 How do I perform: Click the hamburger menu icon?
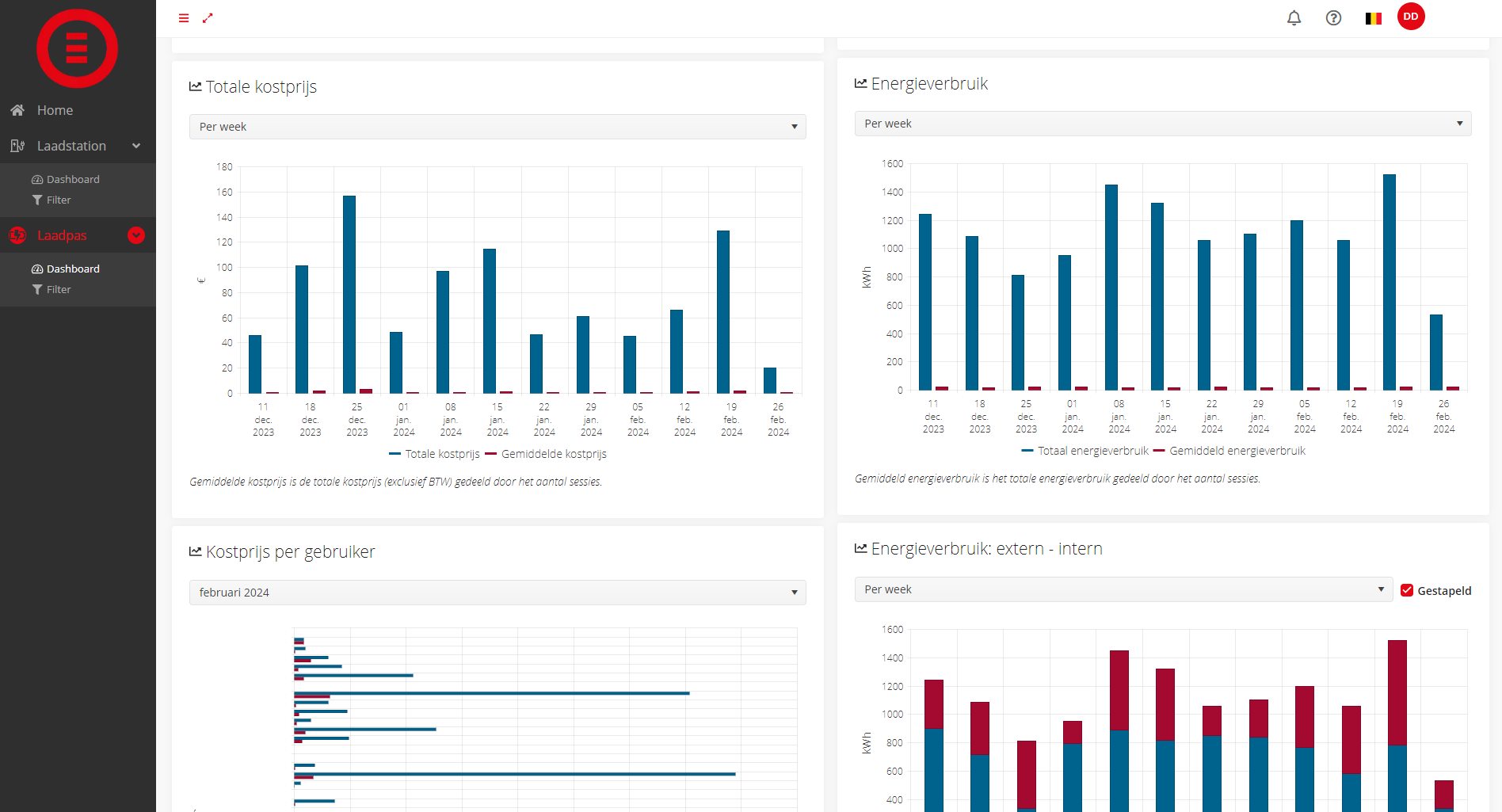pos(184,18)
